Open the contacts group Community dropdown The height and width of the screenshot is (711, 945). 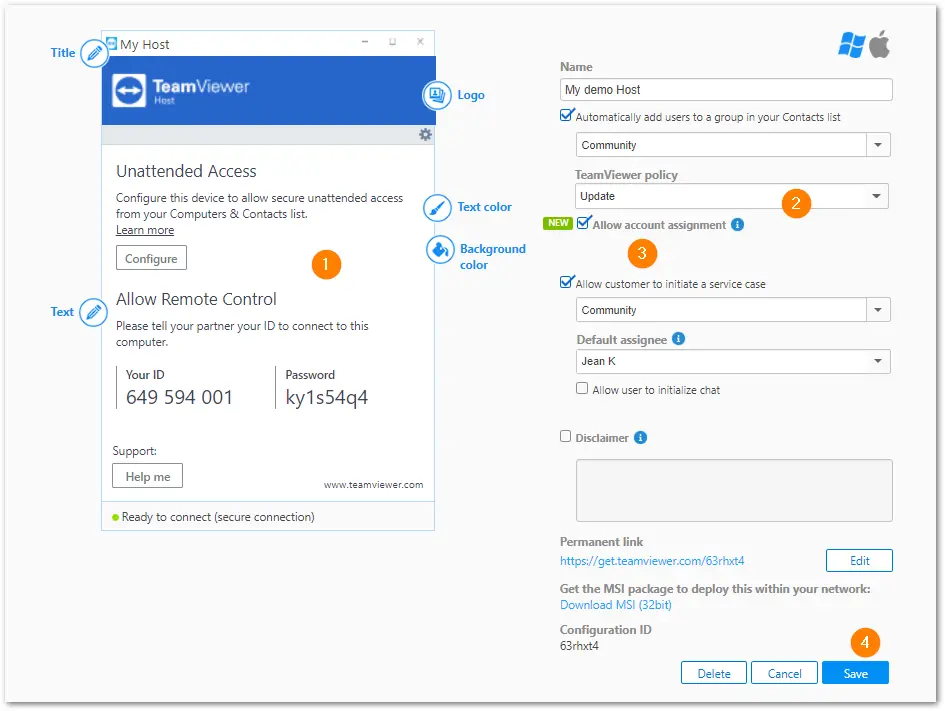[733, 145]
